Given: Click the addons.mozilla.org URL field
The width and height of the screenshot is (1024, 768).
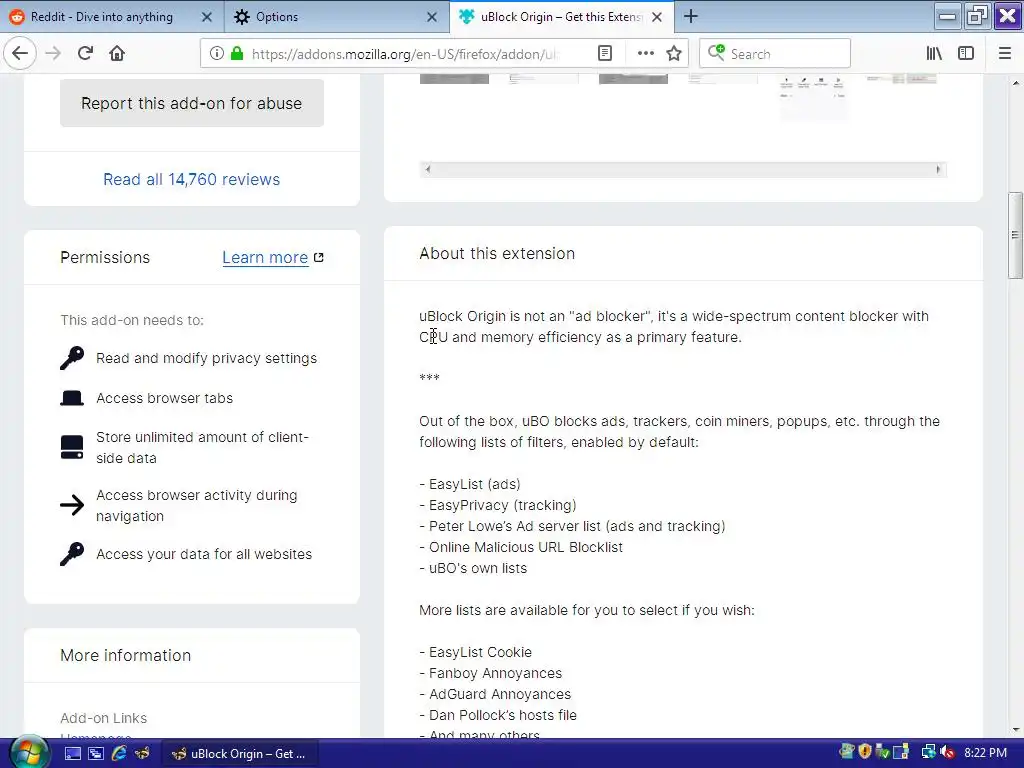Looking at the screenshot, I should click(405, 54).
